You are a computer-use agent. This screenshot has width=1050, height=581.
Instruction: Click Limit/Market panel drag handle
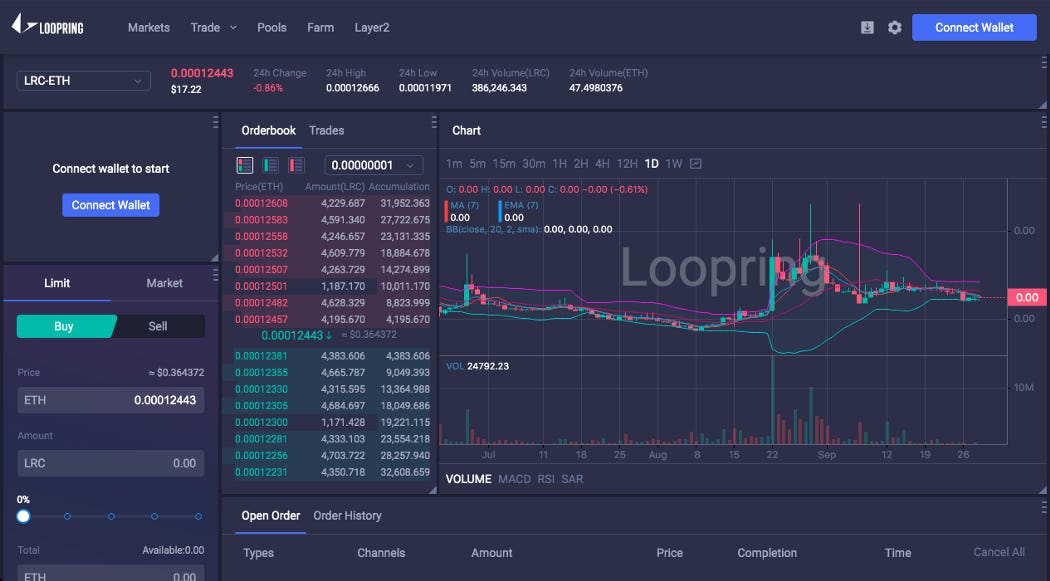click(216, 275)
